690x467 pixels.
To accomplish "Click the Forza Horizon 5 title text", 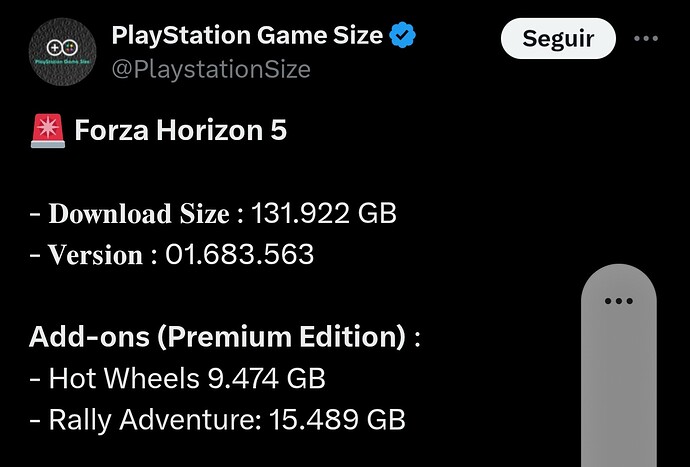I will pyautogui.click(x=180, y=131).
